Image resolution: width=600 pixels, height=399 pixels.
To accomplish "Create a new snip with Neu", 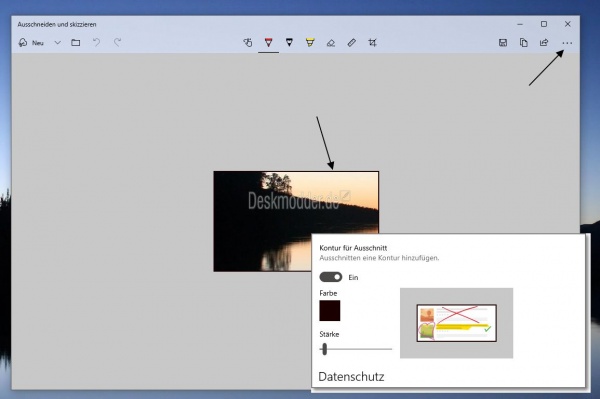I will point(31,43).
